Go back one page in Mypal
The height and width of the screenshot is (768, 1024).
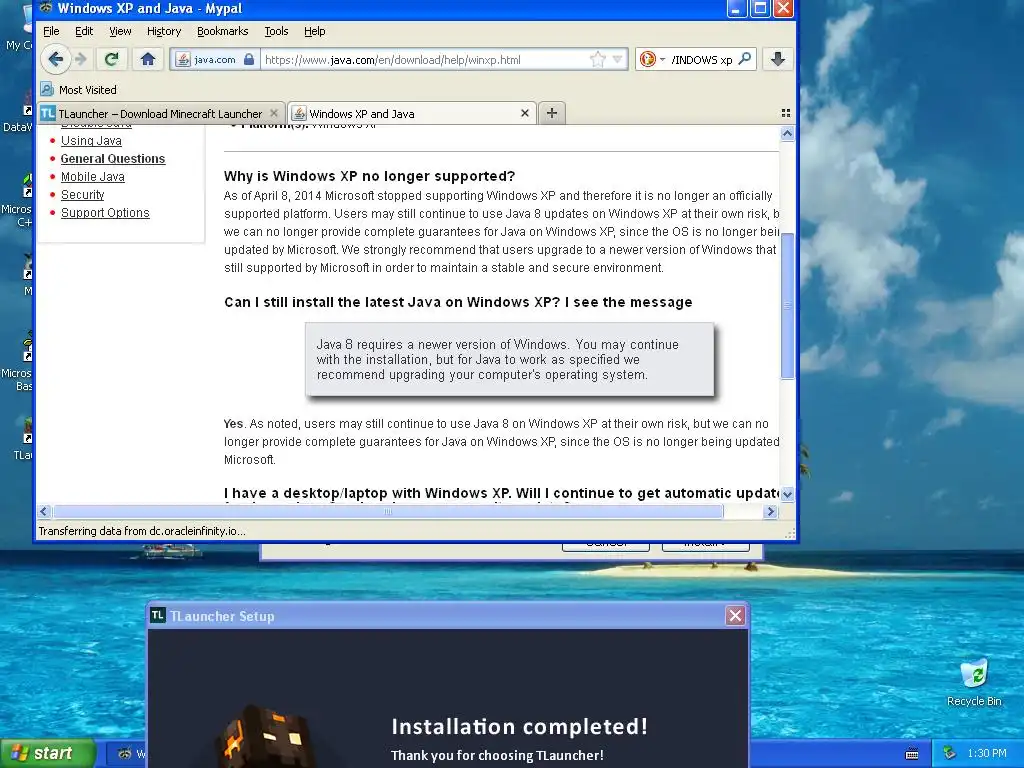(x=56, y=59)
